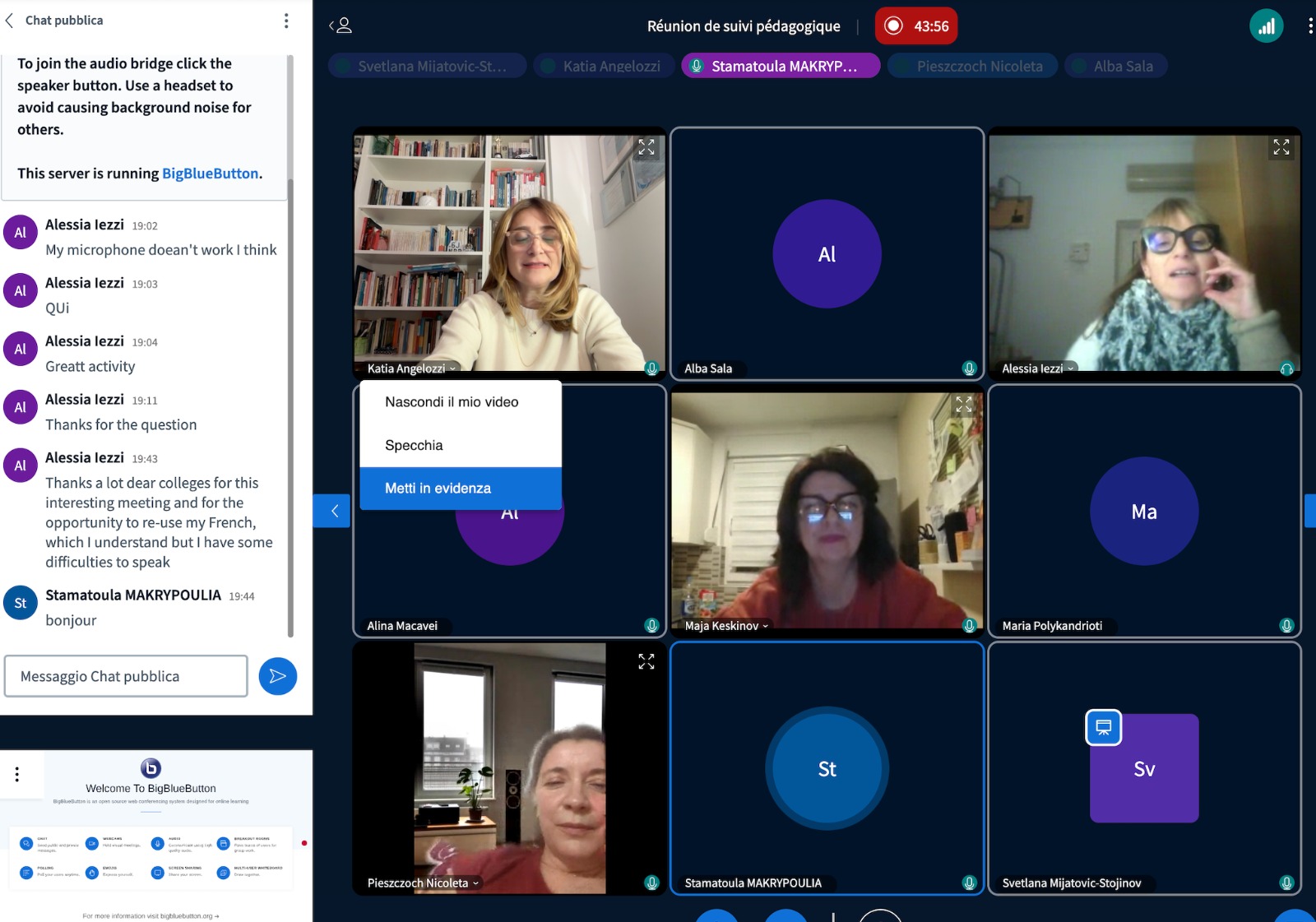The width and height of the screenshot is (1316, 922).
Task: Expand Pieszczoch Nicoleta name dropdown
Action: (x=423, y=883)
